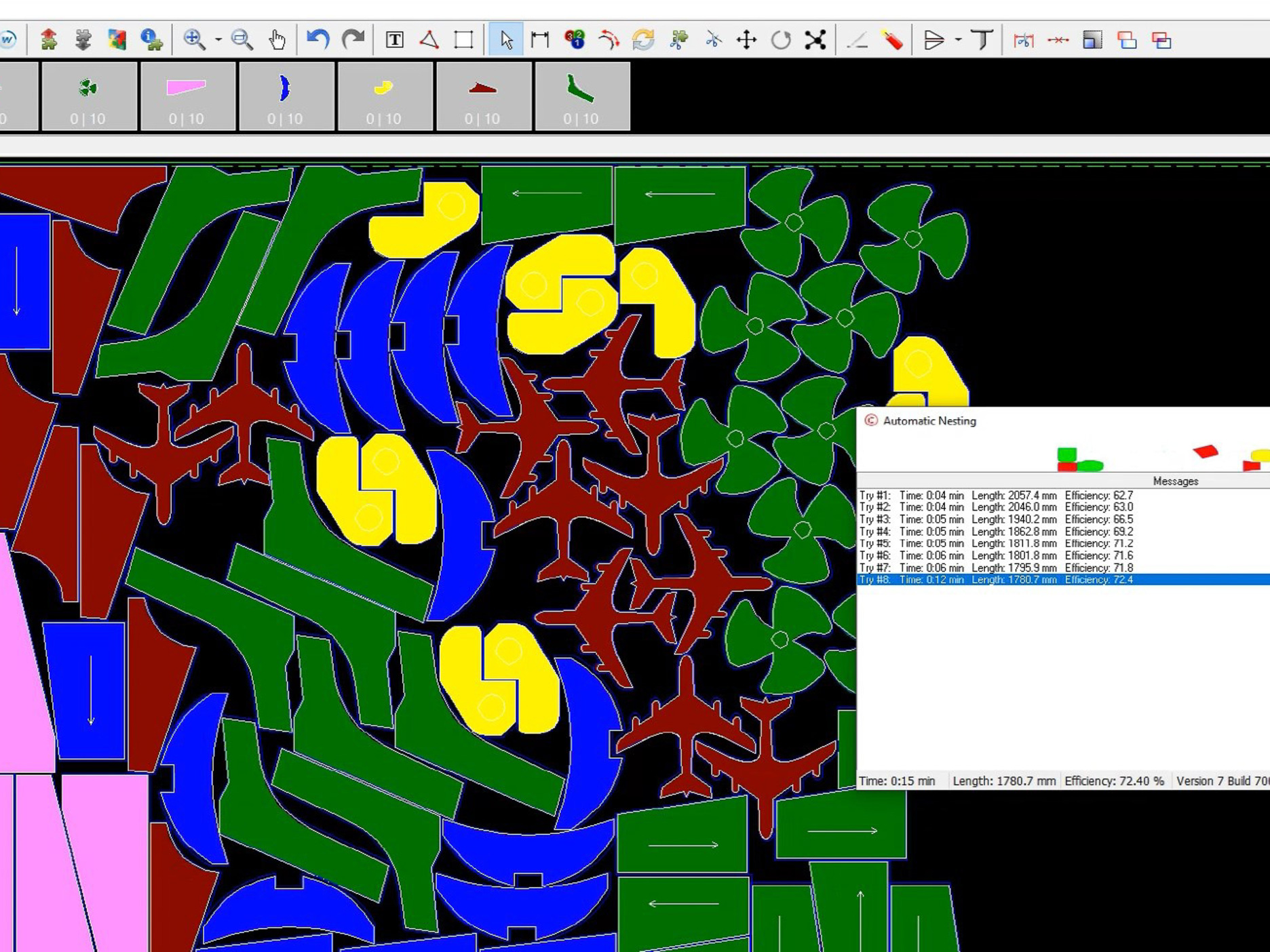Click the rectangle draw tool
Viewport: 1270px width, 952px height.
point(464,40)
